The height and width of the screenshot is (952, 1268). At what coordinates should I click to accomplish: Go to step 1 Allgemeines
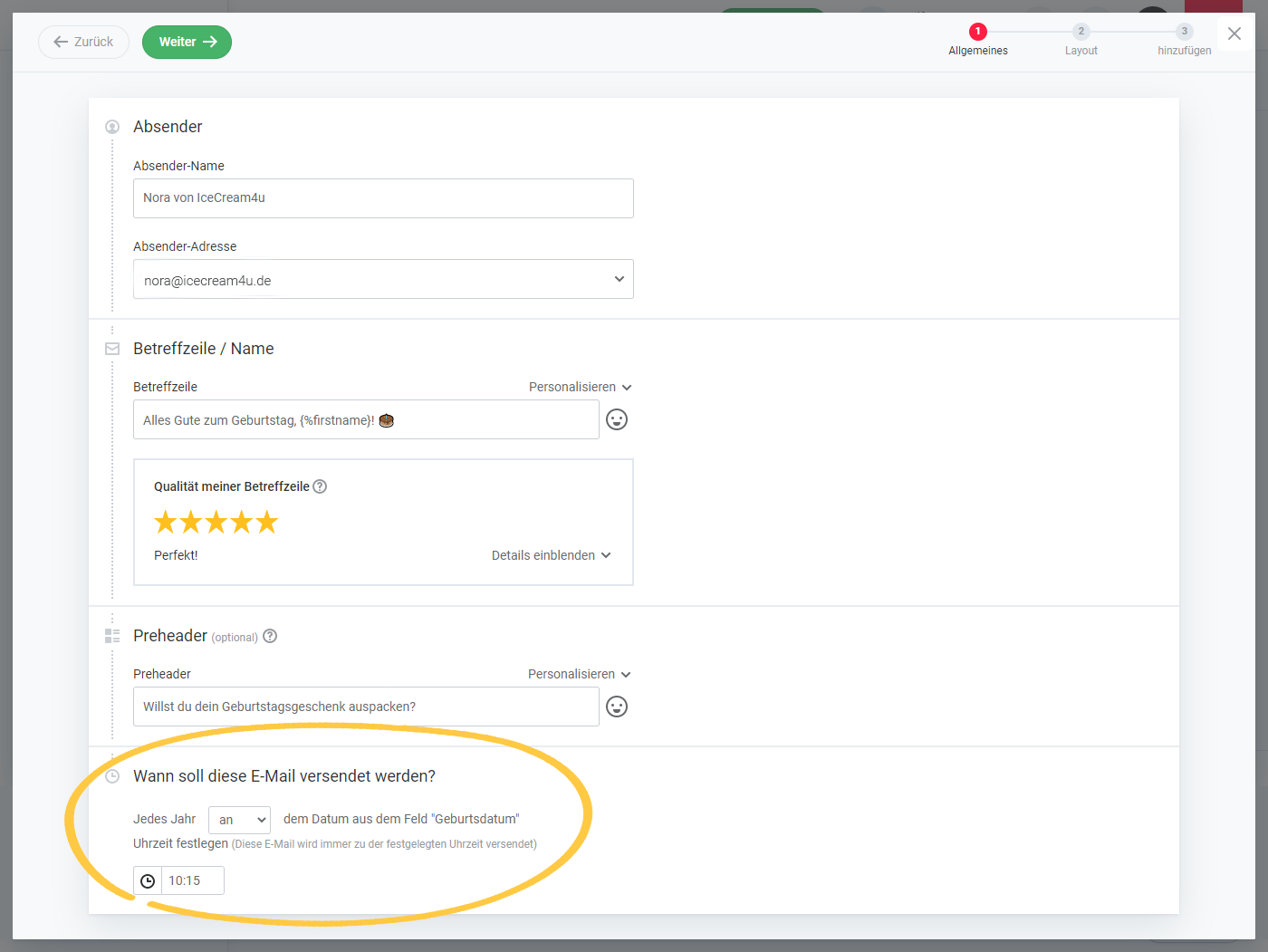point(978,40)
